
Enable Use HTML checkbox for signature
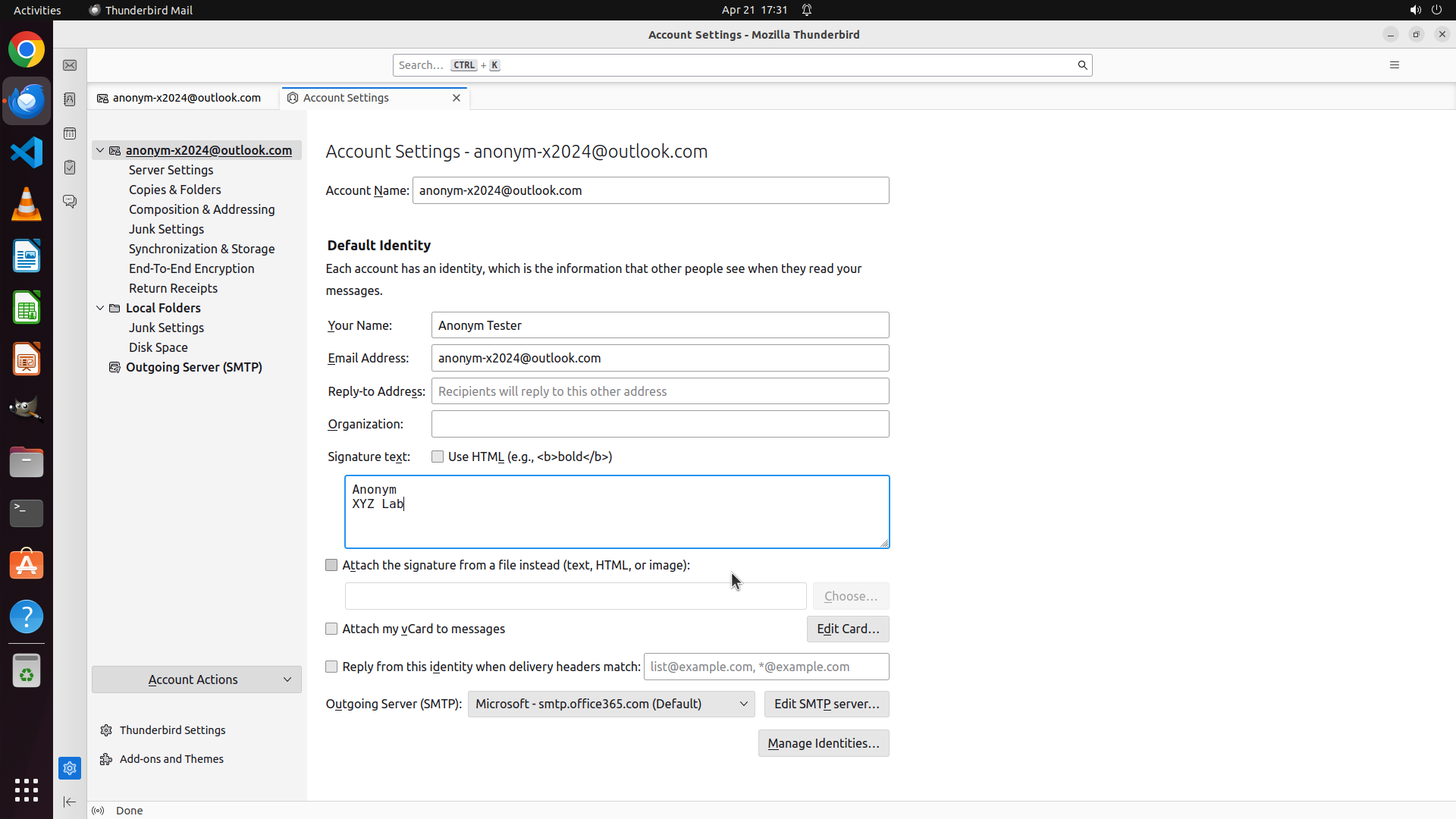tap(438, 457)
